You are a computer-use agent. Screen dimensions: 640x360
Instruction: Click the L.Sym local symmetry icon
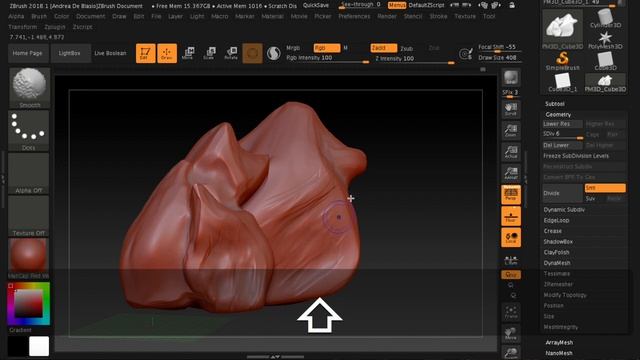(511, 260)
